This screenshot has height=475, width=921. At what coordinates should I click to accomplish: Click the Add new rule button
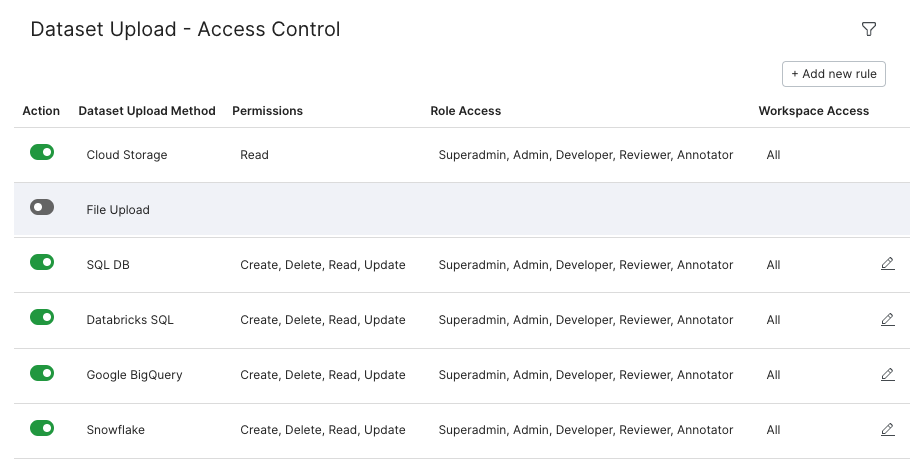click(x=833, y=74)
